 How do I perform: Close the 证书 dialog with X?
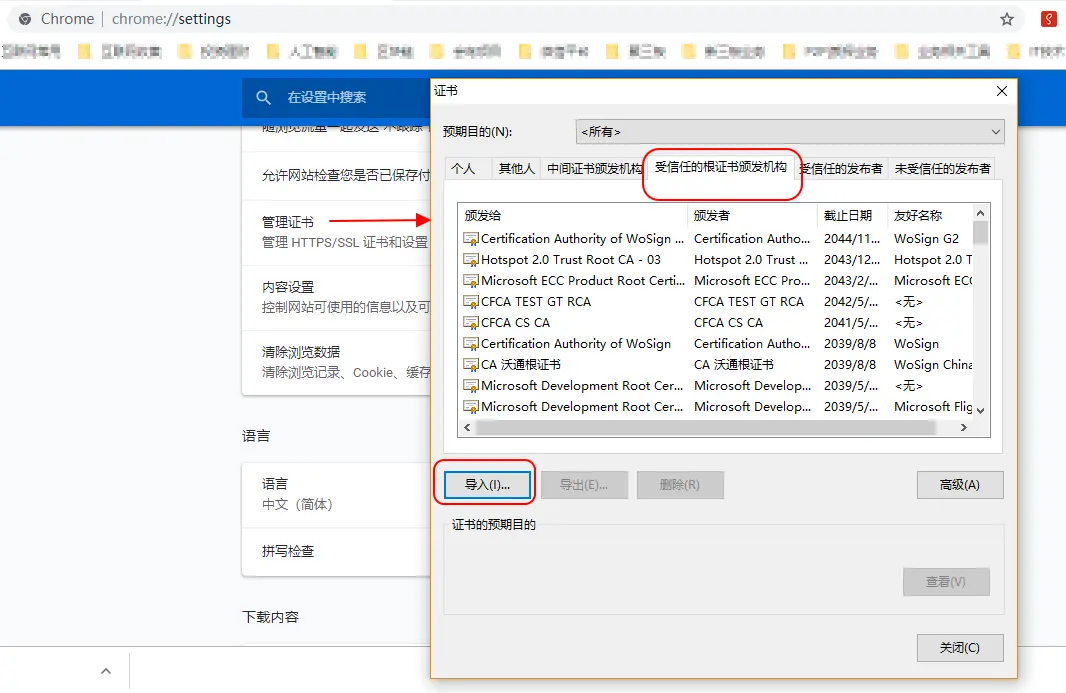click(1001, 91)
